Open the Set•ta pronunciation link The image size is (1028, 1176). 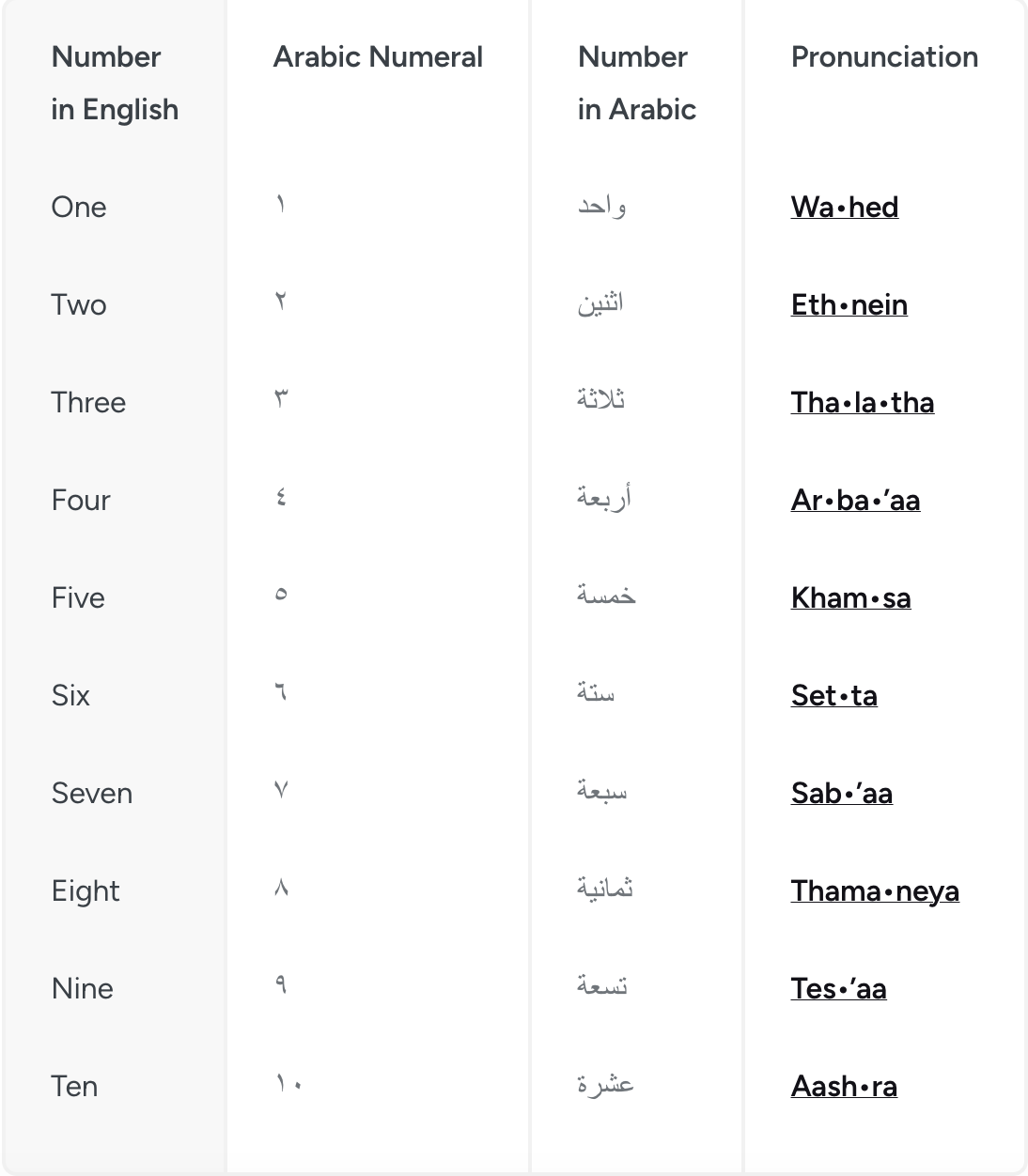pos(833,695)
